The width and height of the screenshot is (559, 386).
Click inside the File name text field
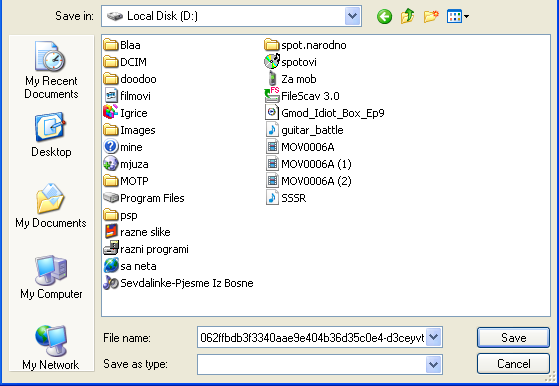click(312, 337)
